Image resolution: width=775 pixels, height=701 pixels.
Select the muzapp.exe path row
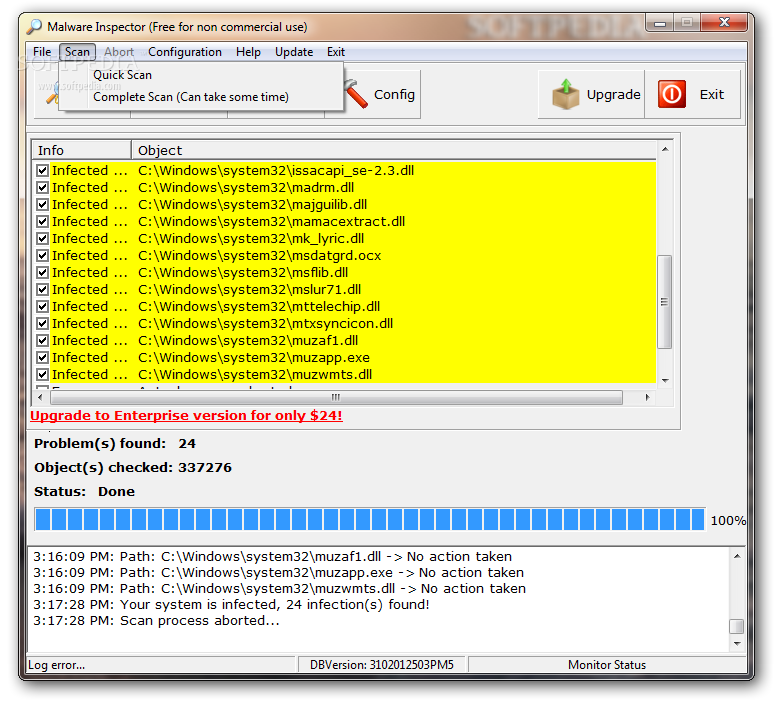344,357
